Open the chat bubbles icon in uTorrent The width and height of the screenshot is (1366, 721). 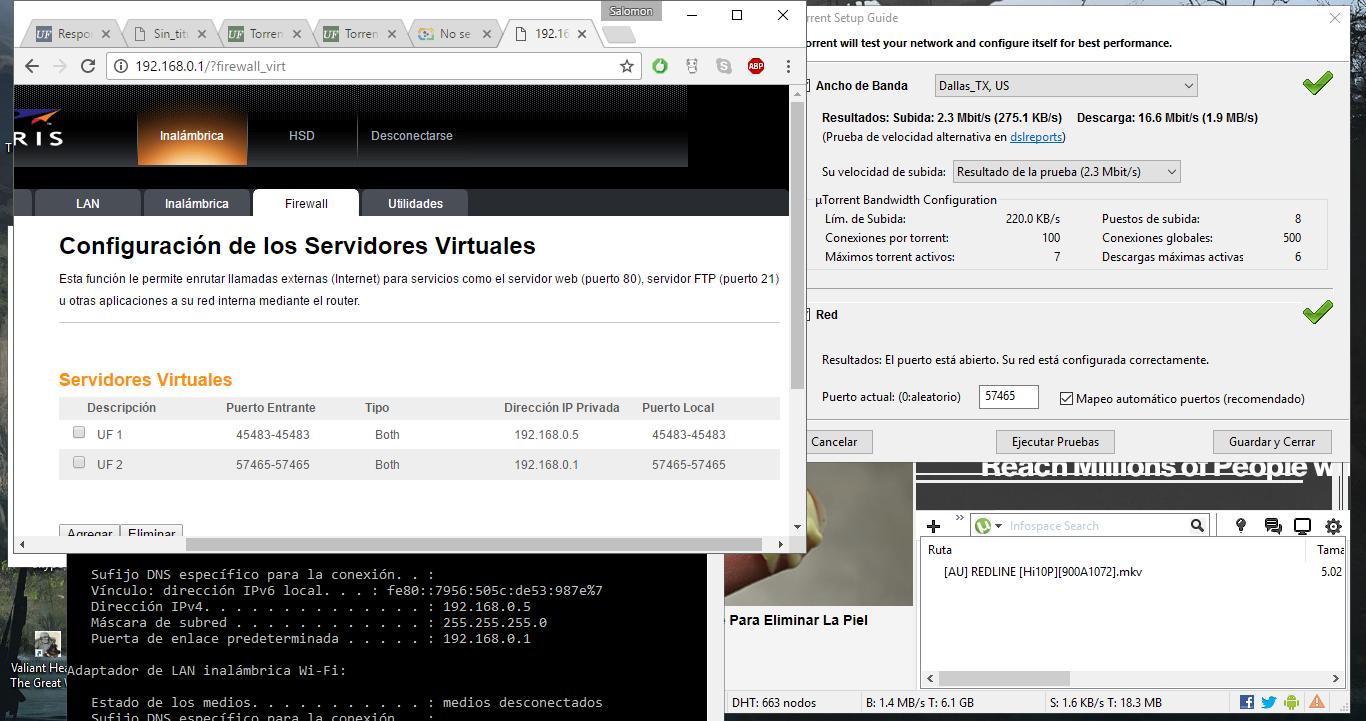(1272, 526)
